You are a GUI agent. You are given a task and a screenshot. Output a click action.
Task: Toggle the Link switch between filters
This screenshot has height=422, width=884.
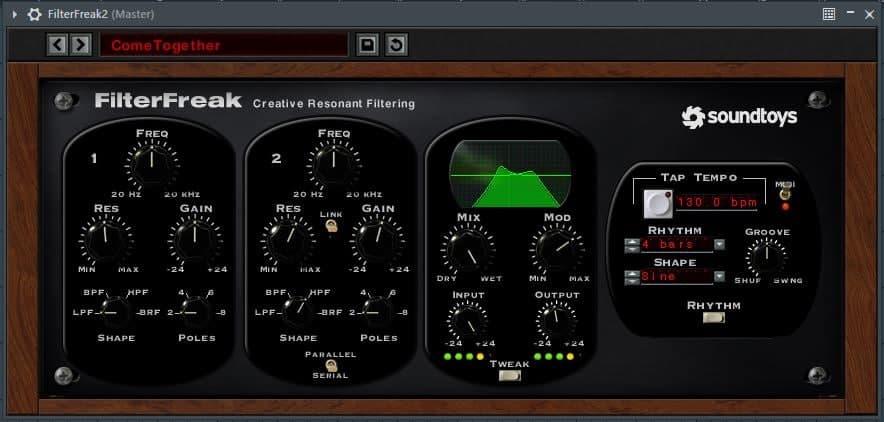tap(331, 226)
